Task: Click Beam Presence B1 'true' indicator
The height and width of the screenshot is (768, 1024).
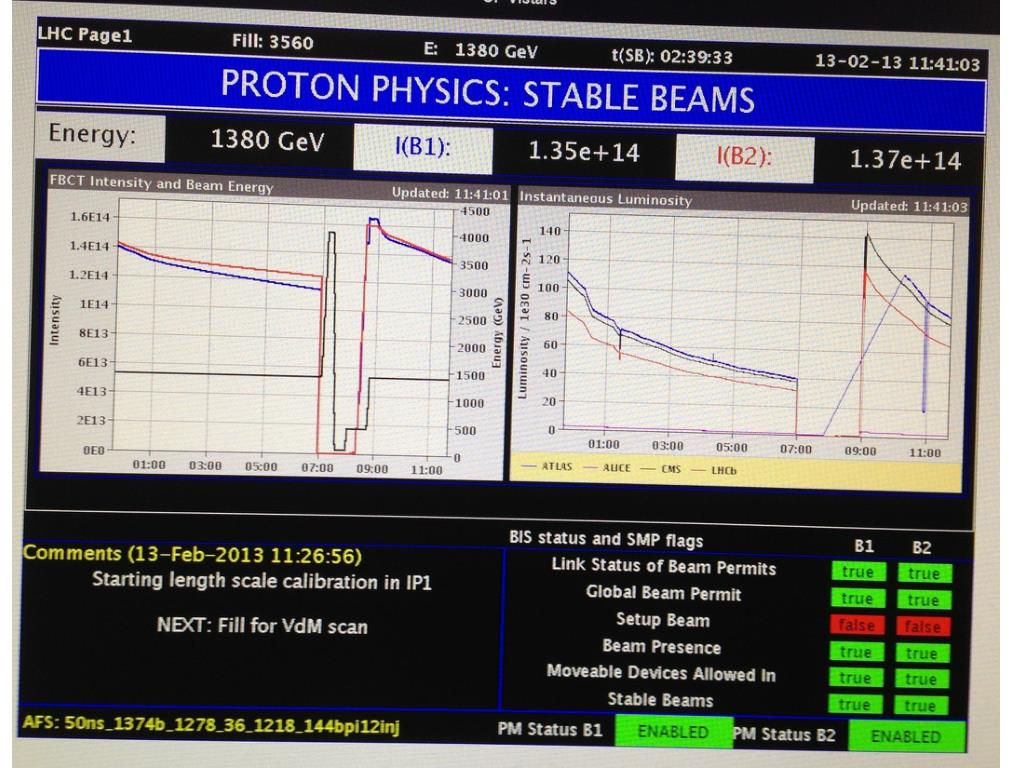Action: [x=856, y=652]
